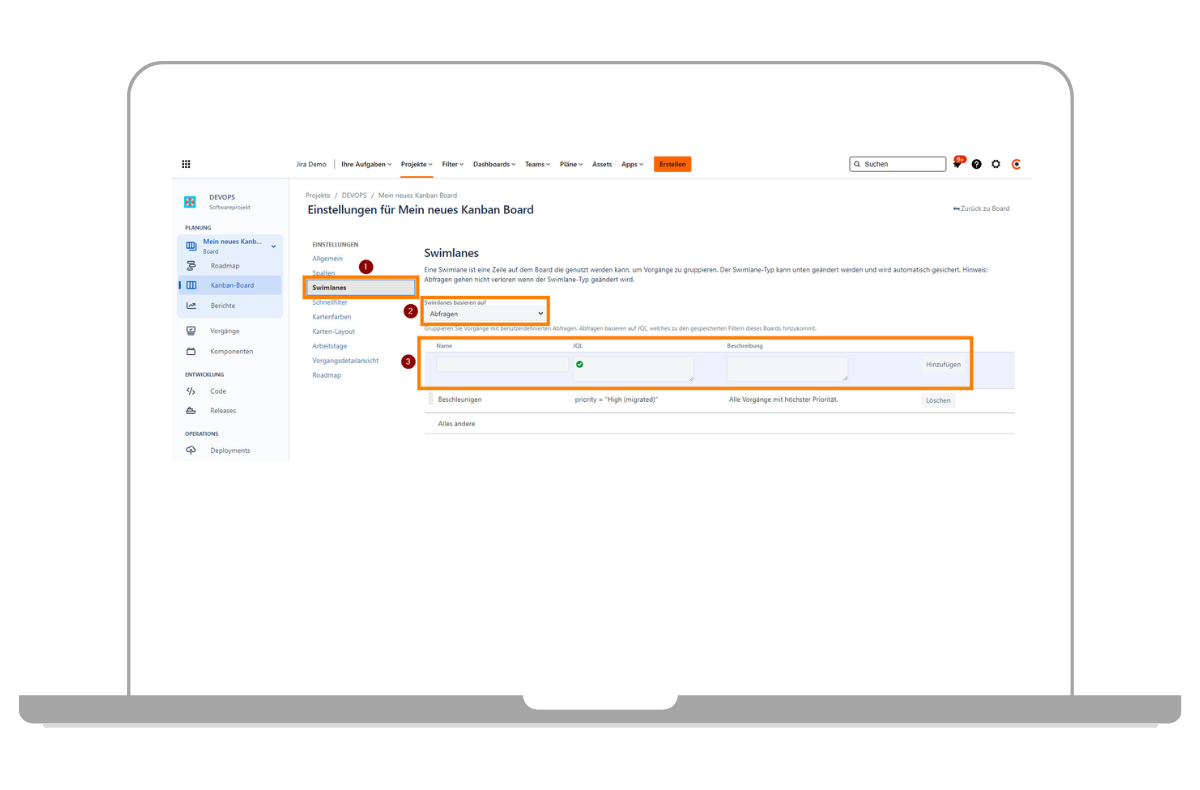
Task: Click the notifications bell with 9+ badge
Action: click(x=957, y=164)
